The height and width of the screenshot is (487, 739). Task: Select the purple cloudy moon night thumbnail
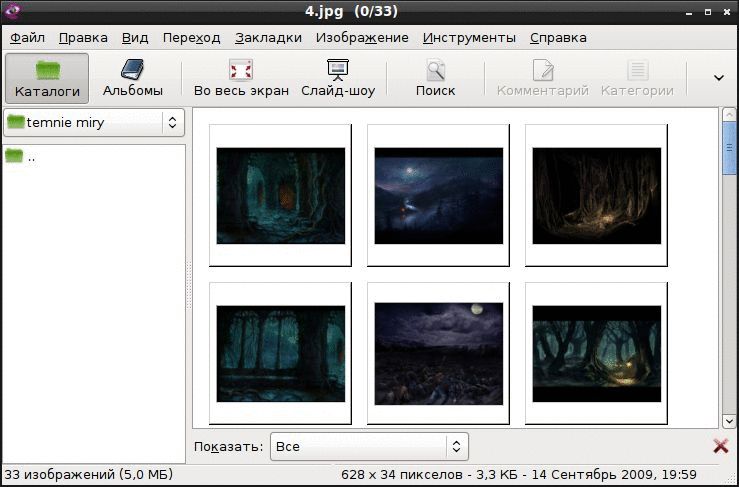pos(438,353)
